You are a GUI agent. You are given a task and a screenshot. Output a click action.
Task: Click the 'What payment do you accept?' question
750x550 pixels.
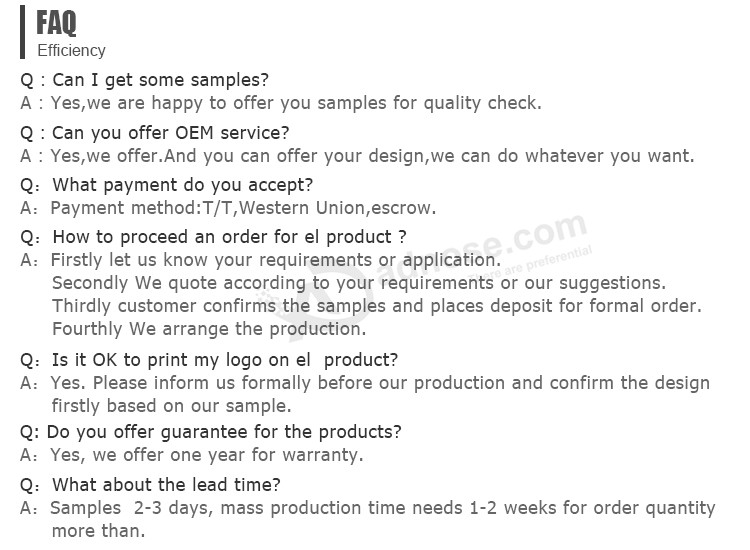point(166,185)
